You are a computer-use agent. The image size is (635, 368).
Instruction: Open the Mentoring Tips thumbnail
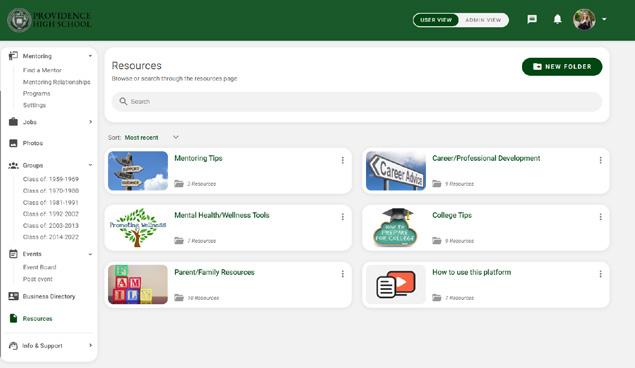tap(138, 171)
